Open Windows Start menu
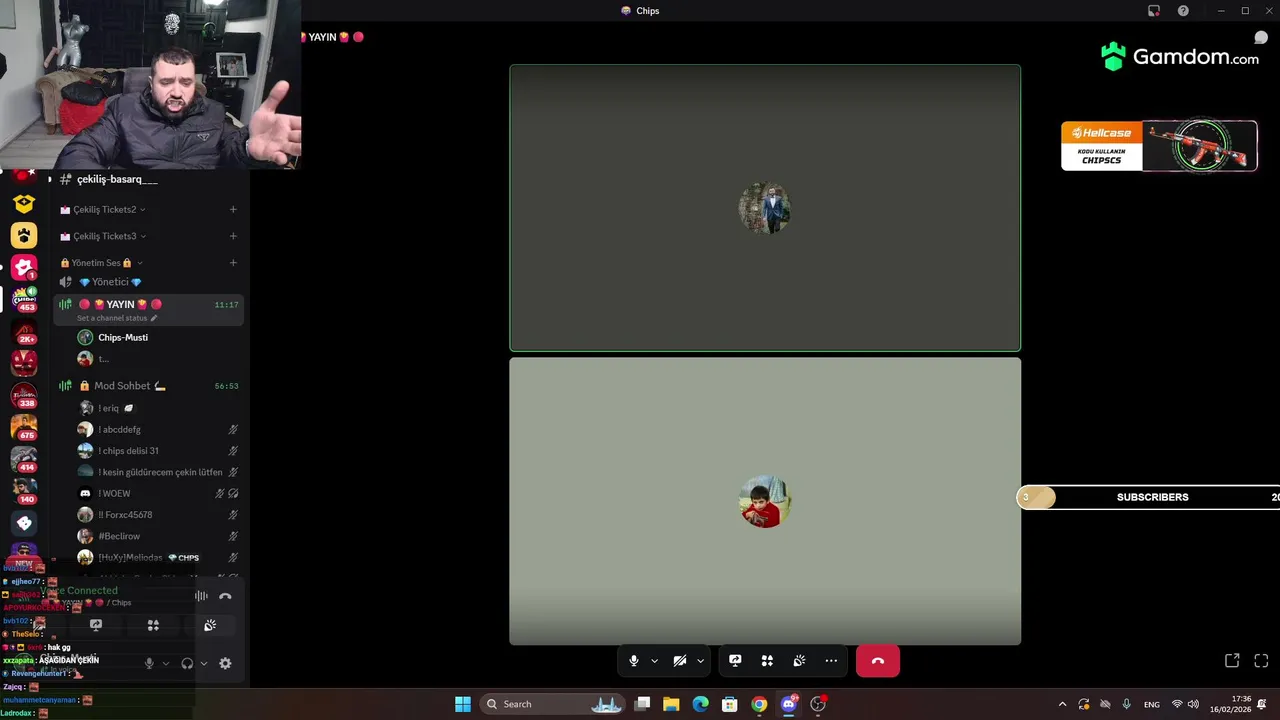The height and width of the screenshot is (720, 1280). click(x=463, y=704)
